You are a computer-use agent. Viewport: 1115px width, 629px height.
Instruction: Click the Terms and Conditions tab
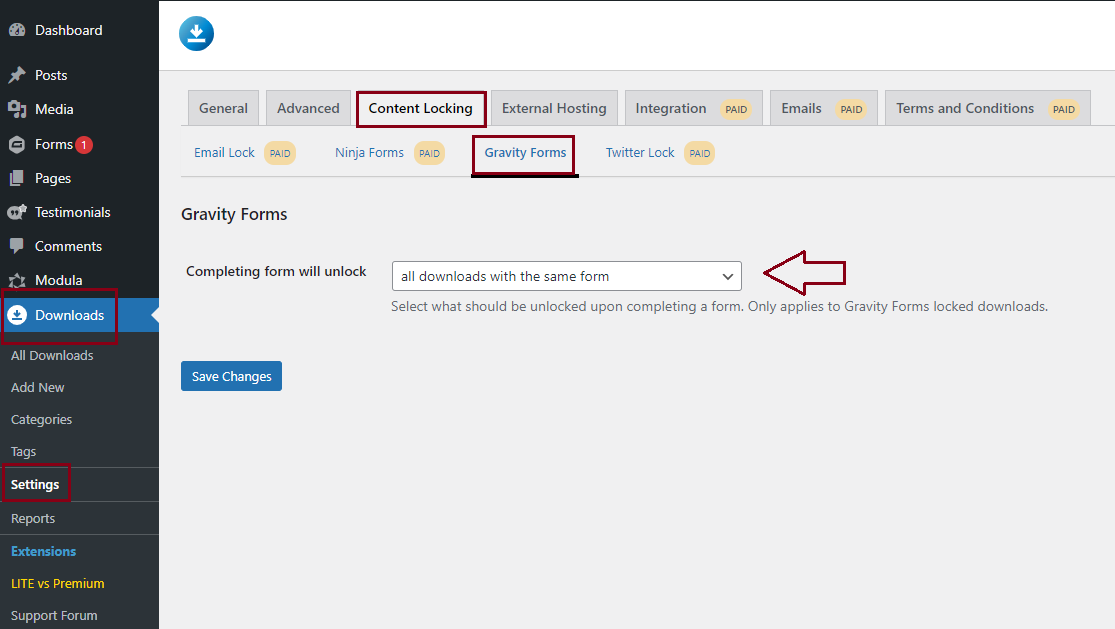[964, 108]
